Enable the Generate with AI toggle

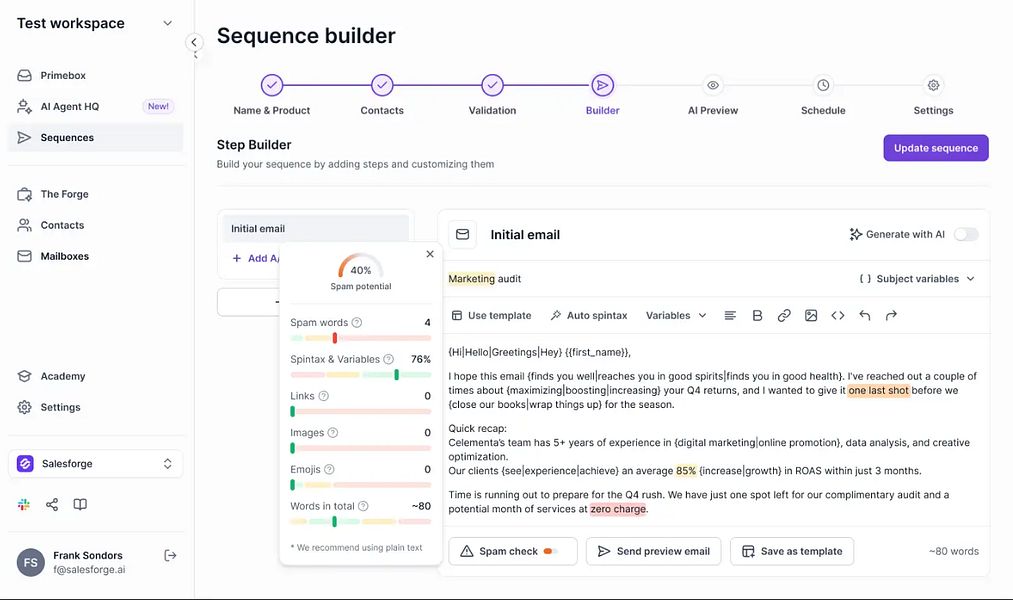point(966,234)
